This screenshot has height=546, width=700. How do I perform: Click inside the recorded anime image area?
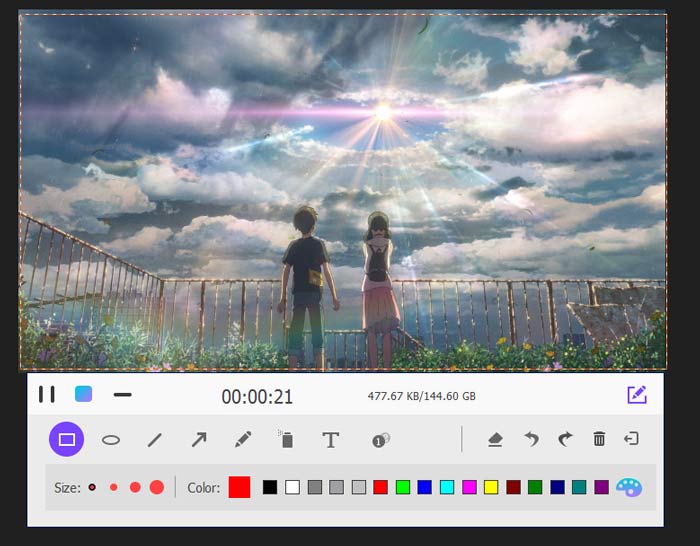(343, 192)
